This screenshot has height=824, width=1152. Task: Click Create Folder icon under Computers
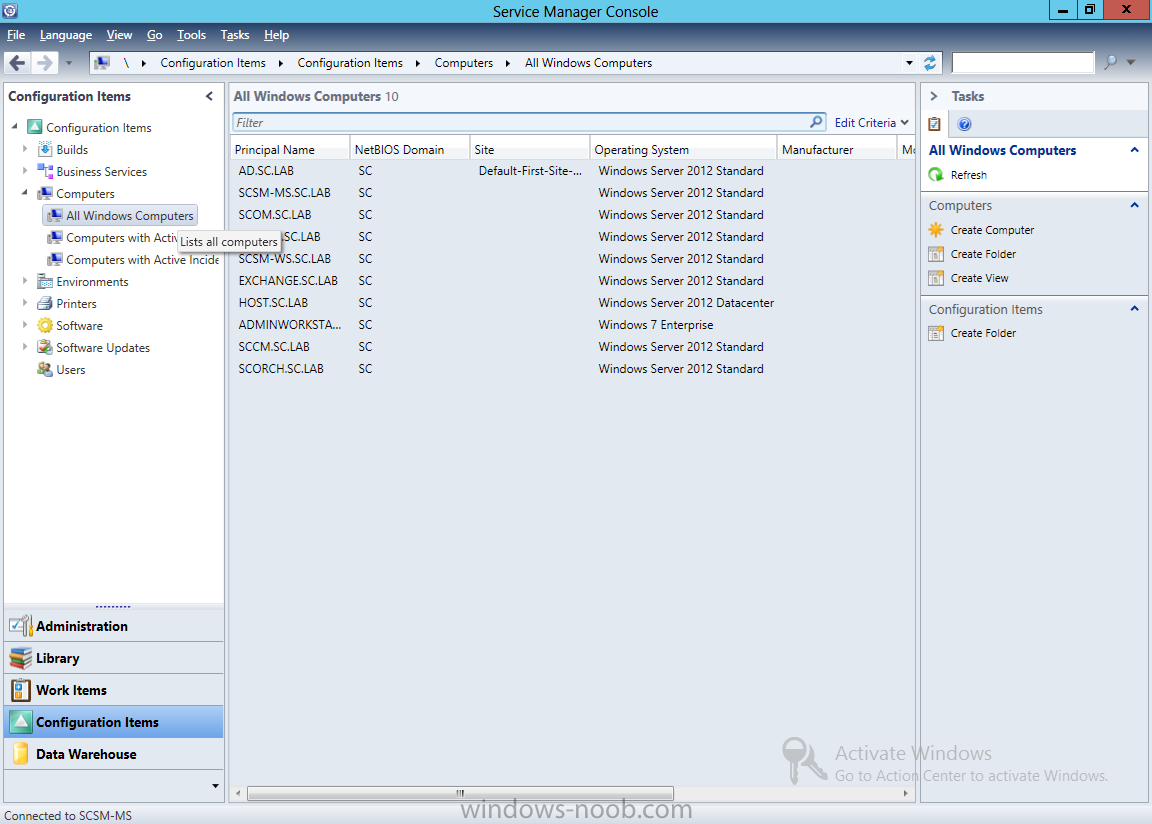936,254
